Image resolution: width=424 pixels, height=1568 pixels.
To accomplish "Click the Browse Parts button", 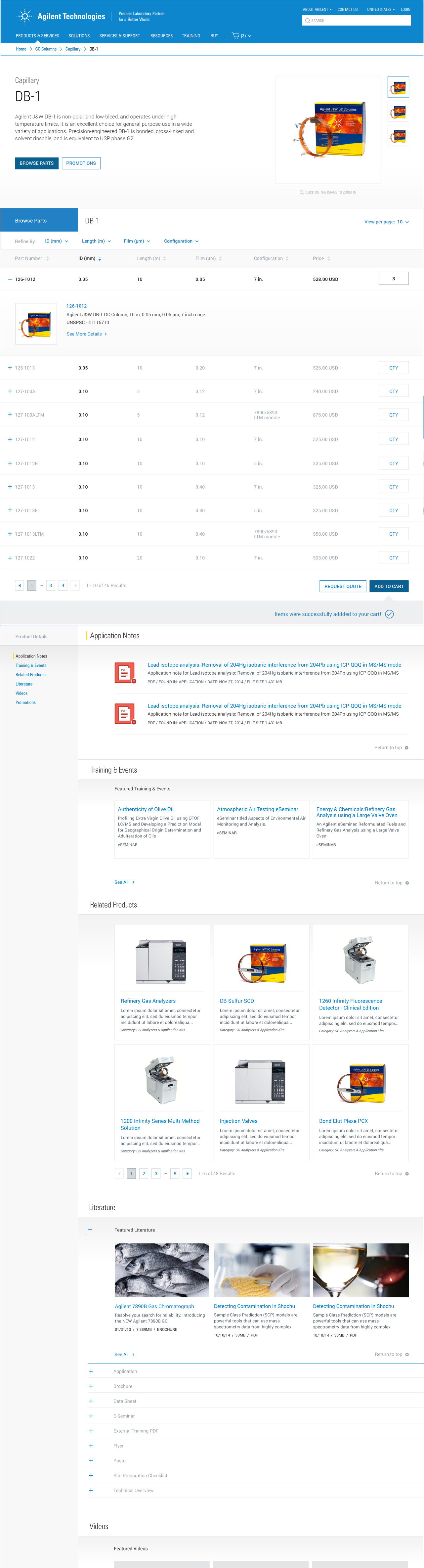I will coord(36,163).
